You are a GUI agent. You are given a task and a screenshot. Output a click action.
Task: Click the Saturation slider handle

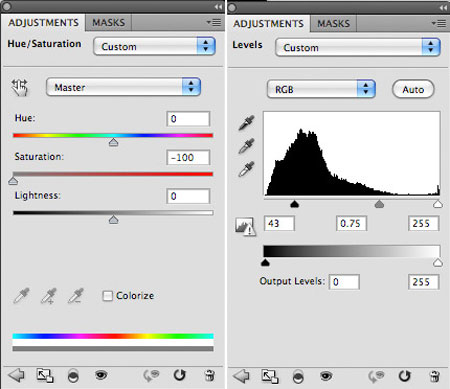[x=13, y=181]
